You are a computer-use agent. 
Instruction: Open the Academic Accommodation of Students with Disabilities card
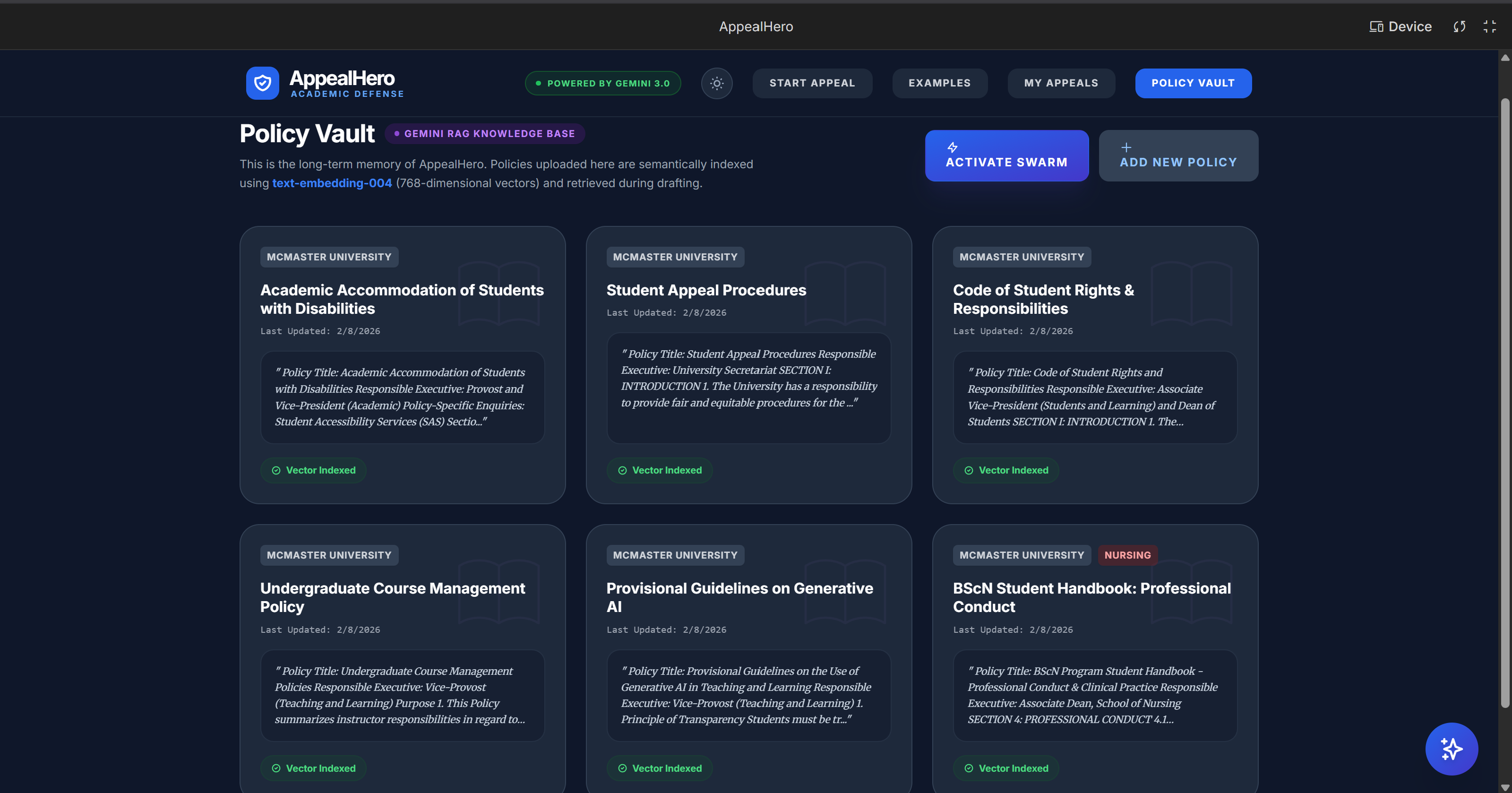[402, 299]
